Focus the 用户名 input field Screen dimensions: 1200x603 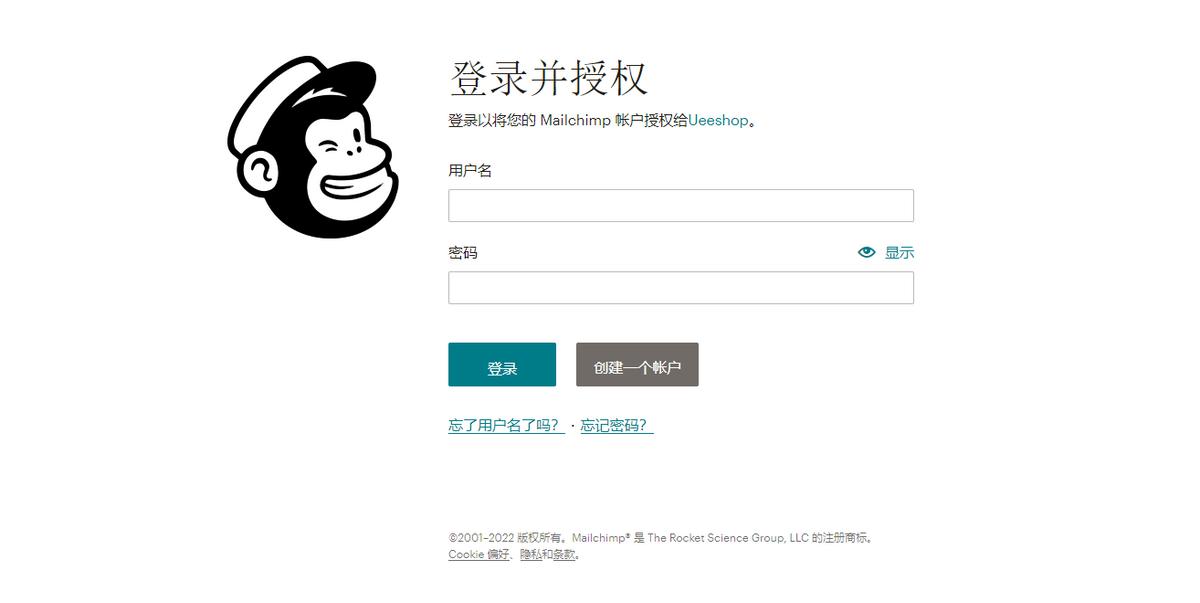(x=681, y=205)
